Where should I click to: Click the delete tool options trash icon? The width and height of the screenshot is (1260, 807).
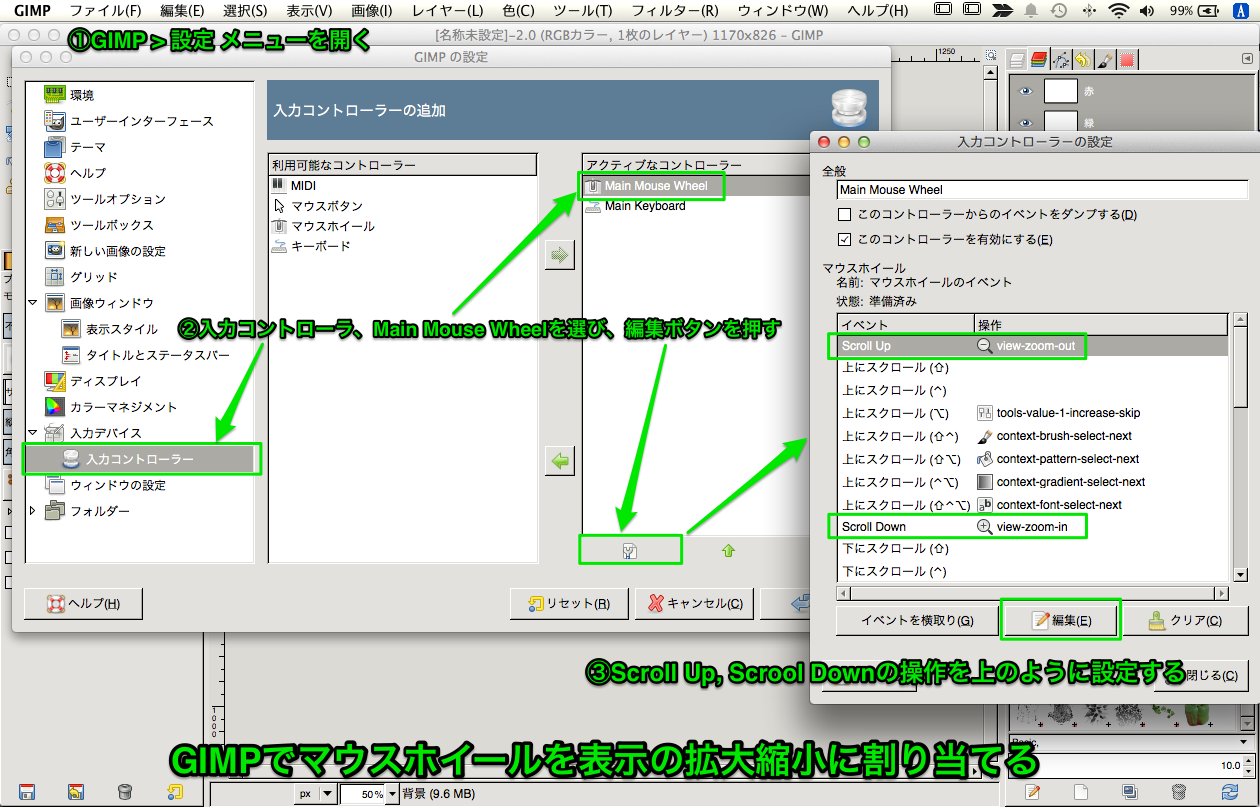[125, 792]
